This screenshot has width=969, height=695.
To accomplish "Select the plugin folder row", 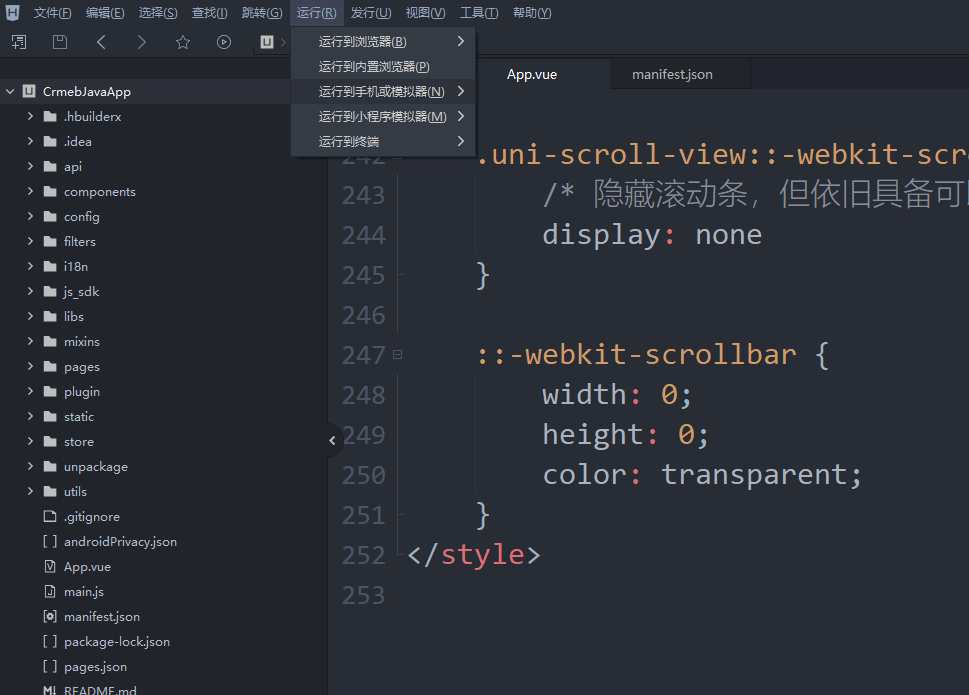I will pyautogui.click(x=164, y=391).
